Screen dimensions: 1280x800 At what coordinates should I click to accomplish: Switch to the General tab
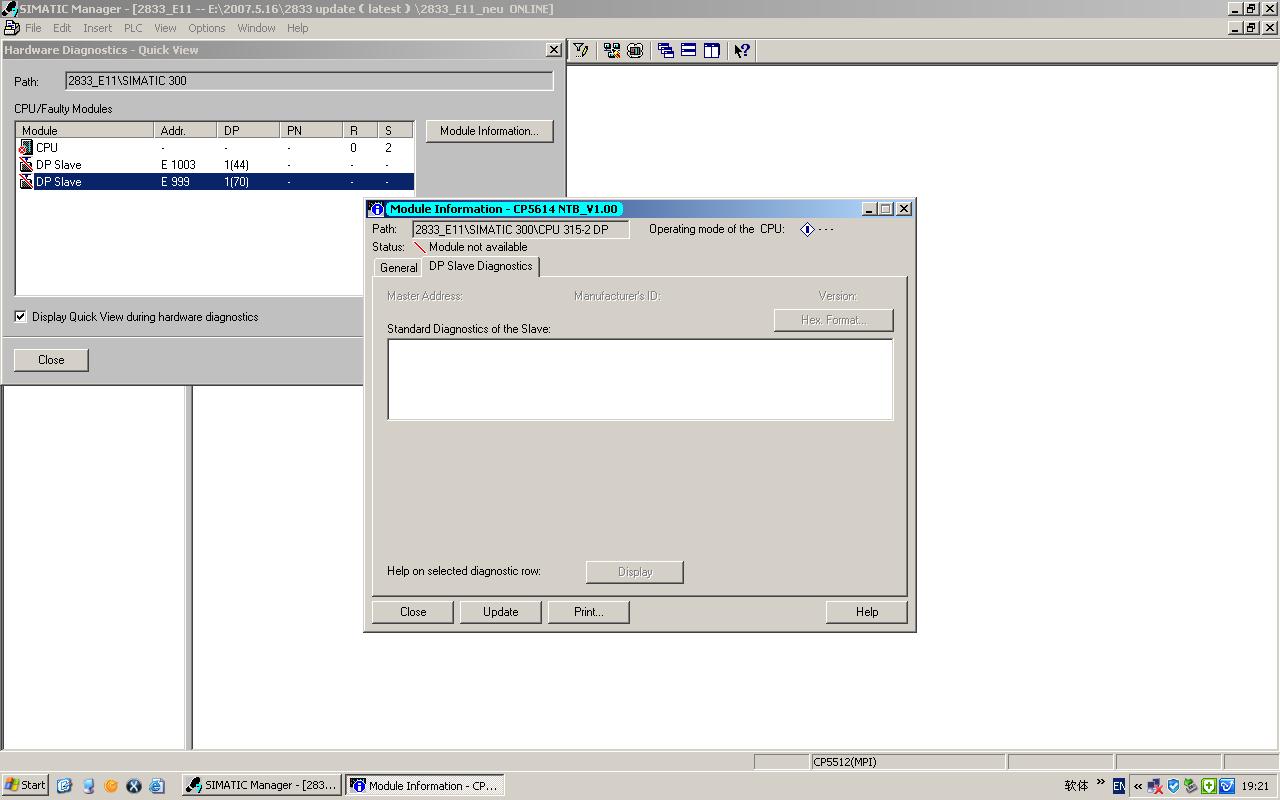[398, 268]
